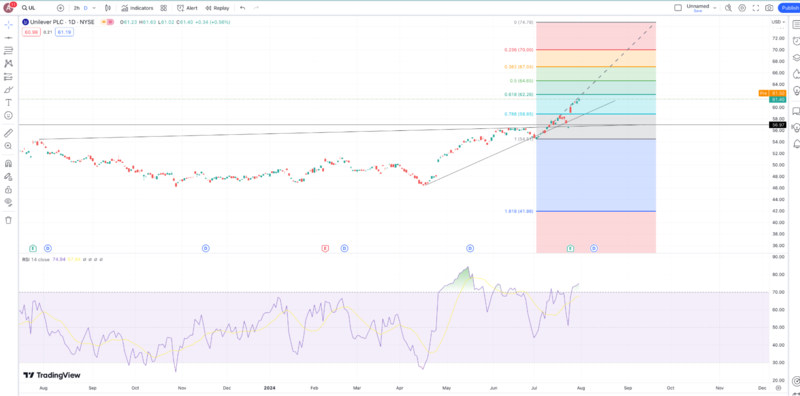Open the Unnamed layout save menu
The width and height of the screenshot is (800, 396).
[702, 8]
